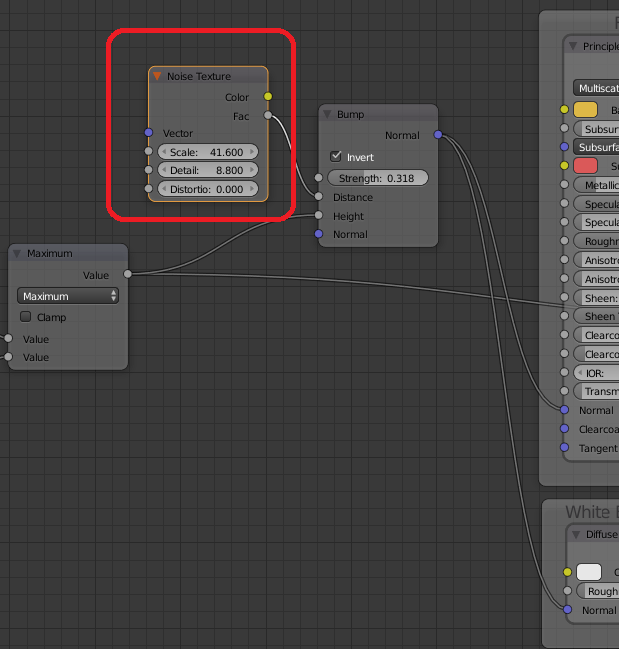Screen dimensions: 619x649
Task: Open the Multiscatter distribution dropdown
Action: [x=596, y=88]
